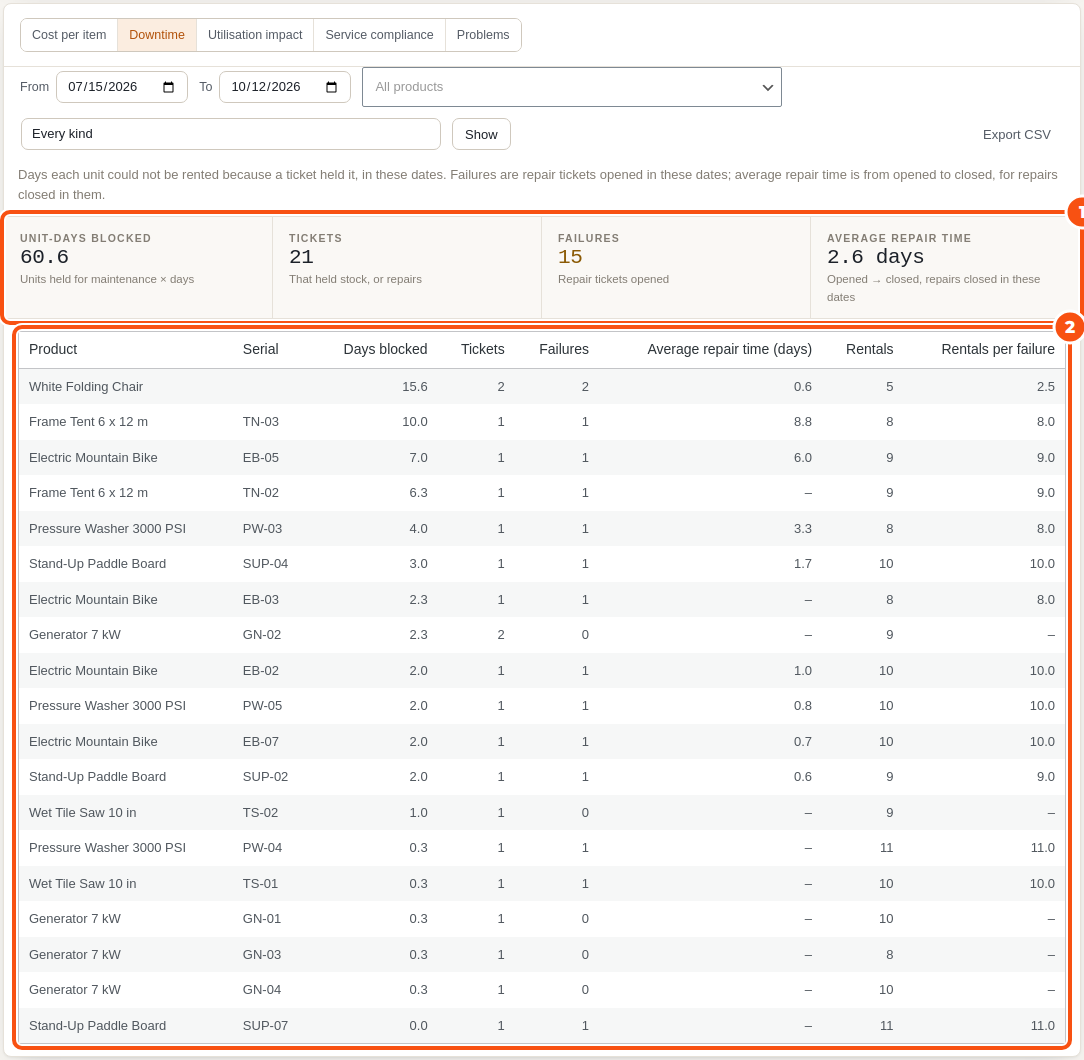Click the To date field 10/12/2026
Viewport: 1084px width, 1060px height.
point(285,87)
